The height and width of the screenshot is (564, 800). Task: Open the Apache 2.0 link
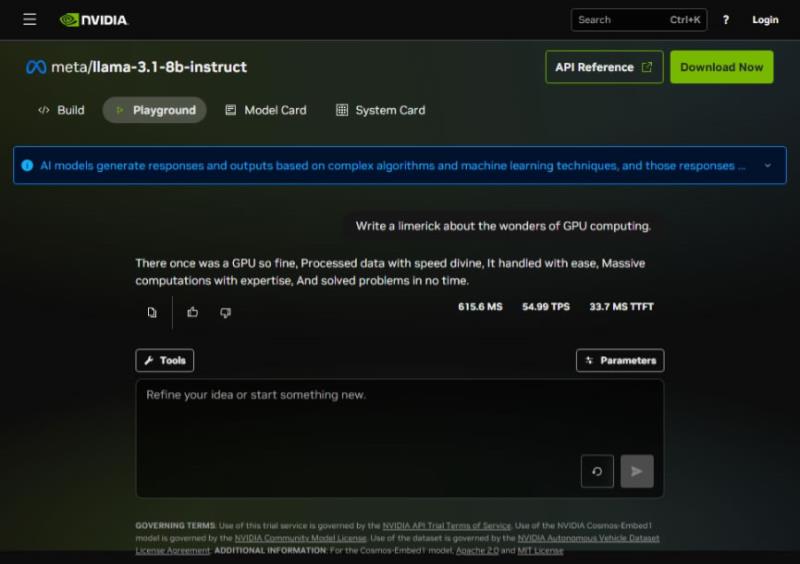(477, 550)
